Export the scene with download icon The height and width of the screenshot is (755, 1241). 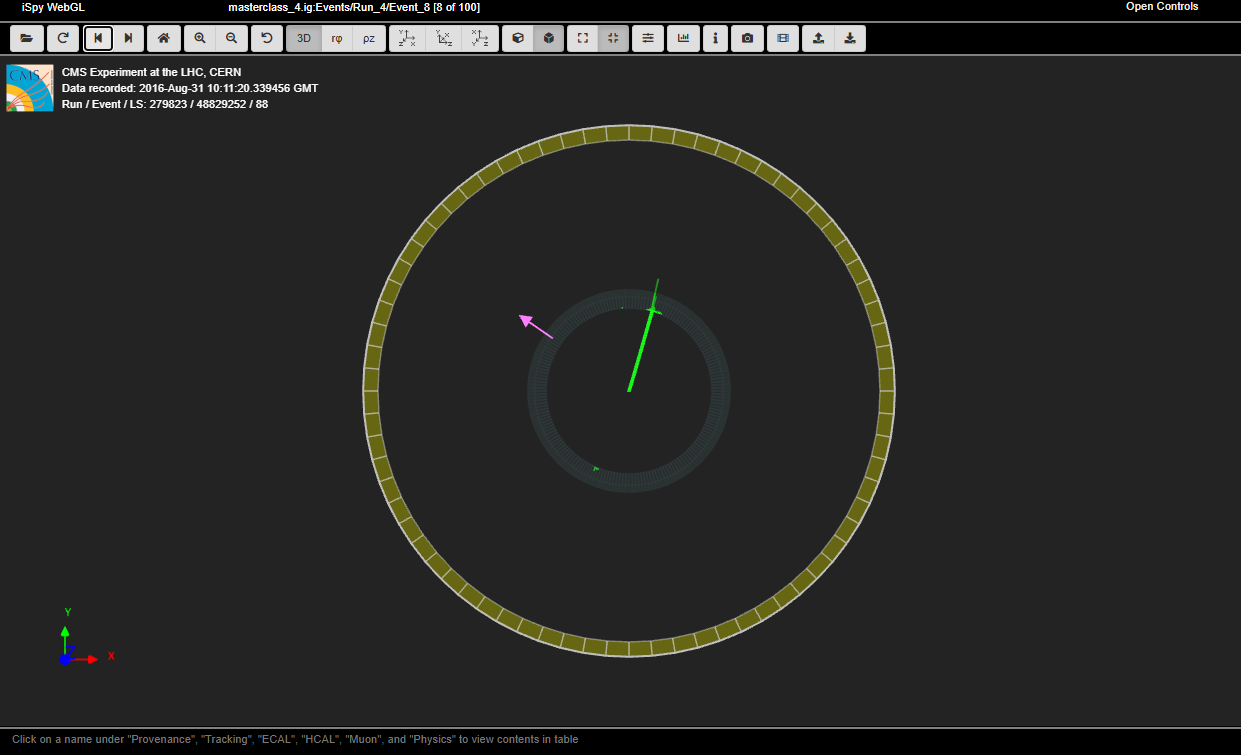coord(850,38)
